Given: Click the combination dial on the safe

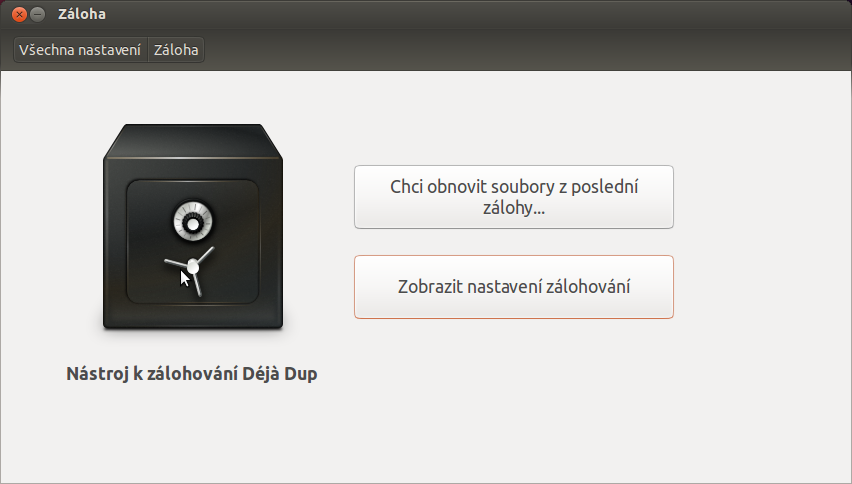Looking at the screenshot, I should coord(193,221).
